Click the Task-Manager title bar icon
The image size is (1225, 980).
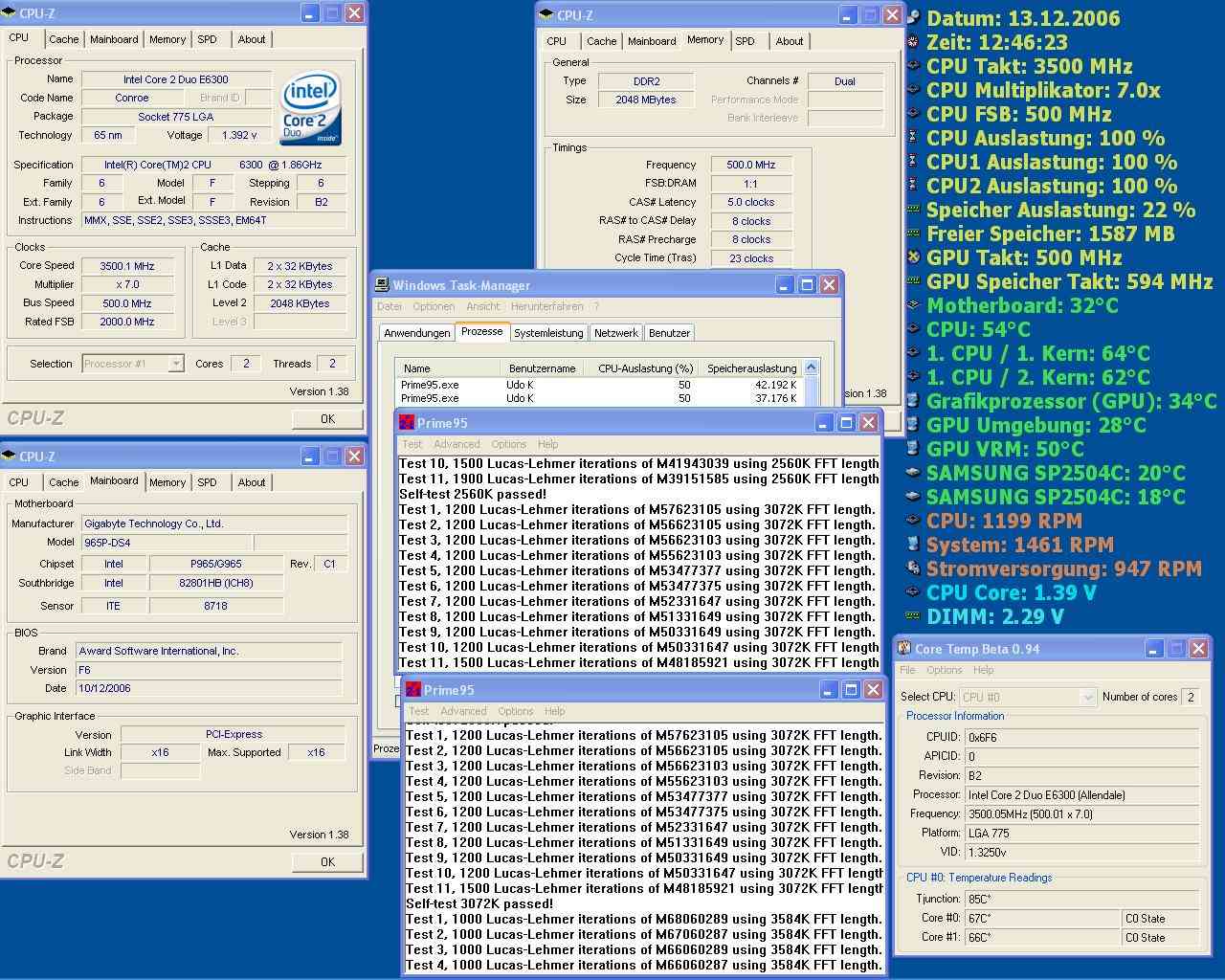pos(382,284)
